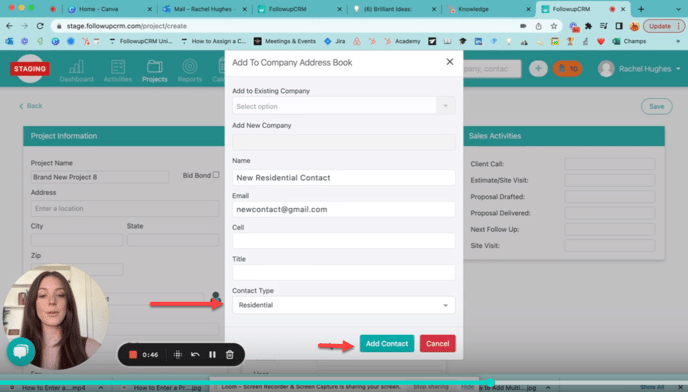Open Academy bookmark

coord(402,41)
